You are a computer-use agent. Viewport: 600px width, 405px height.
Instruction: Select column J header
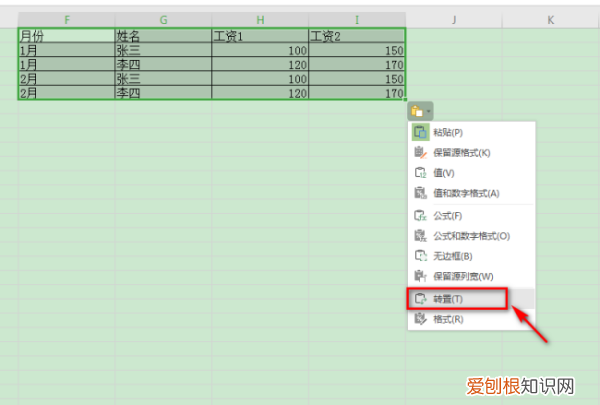coord(454,20)
